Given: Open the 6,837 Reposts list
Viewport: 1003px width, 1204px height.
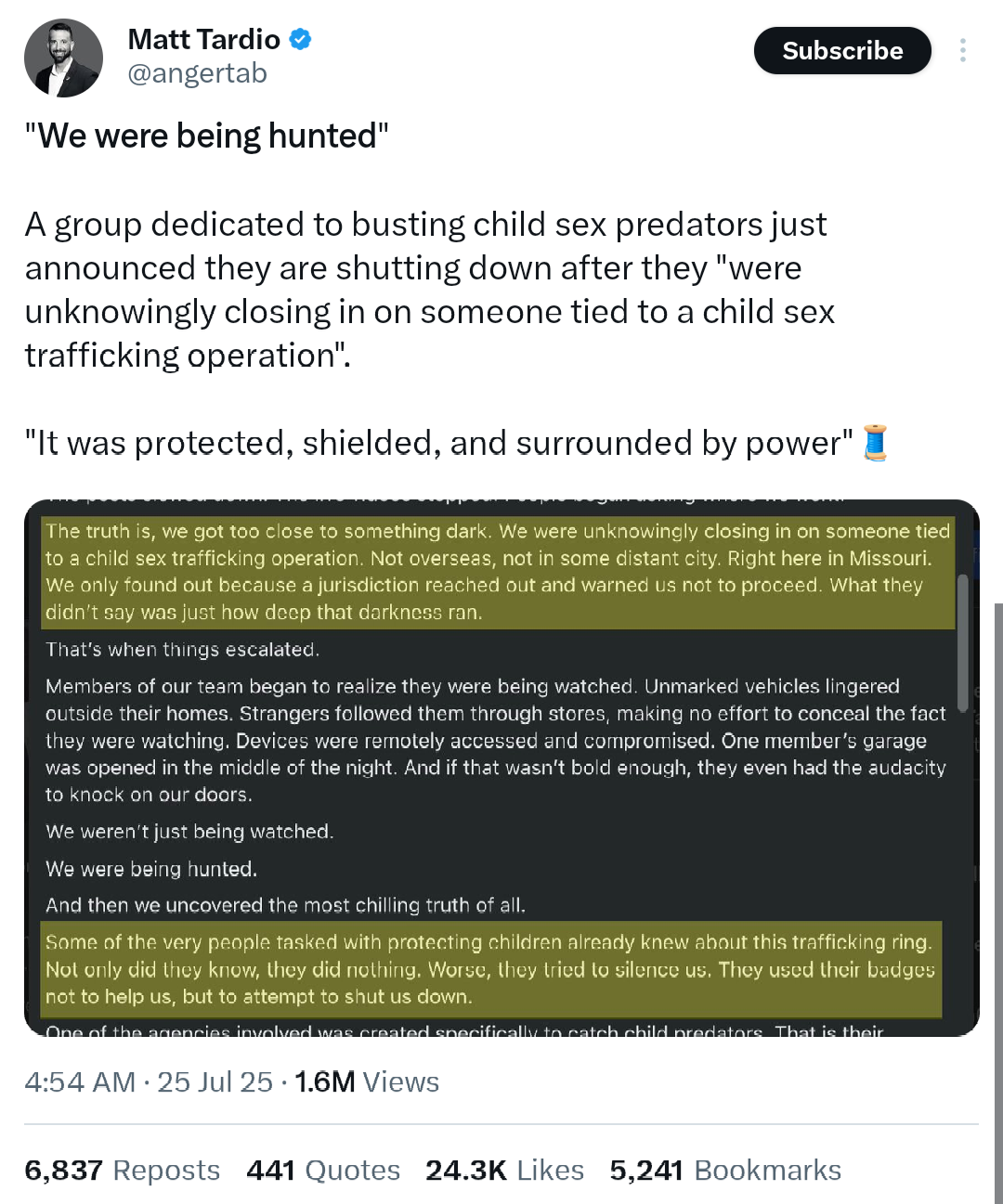Looking at the screenshot, I should (122, 1171).
